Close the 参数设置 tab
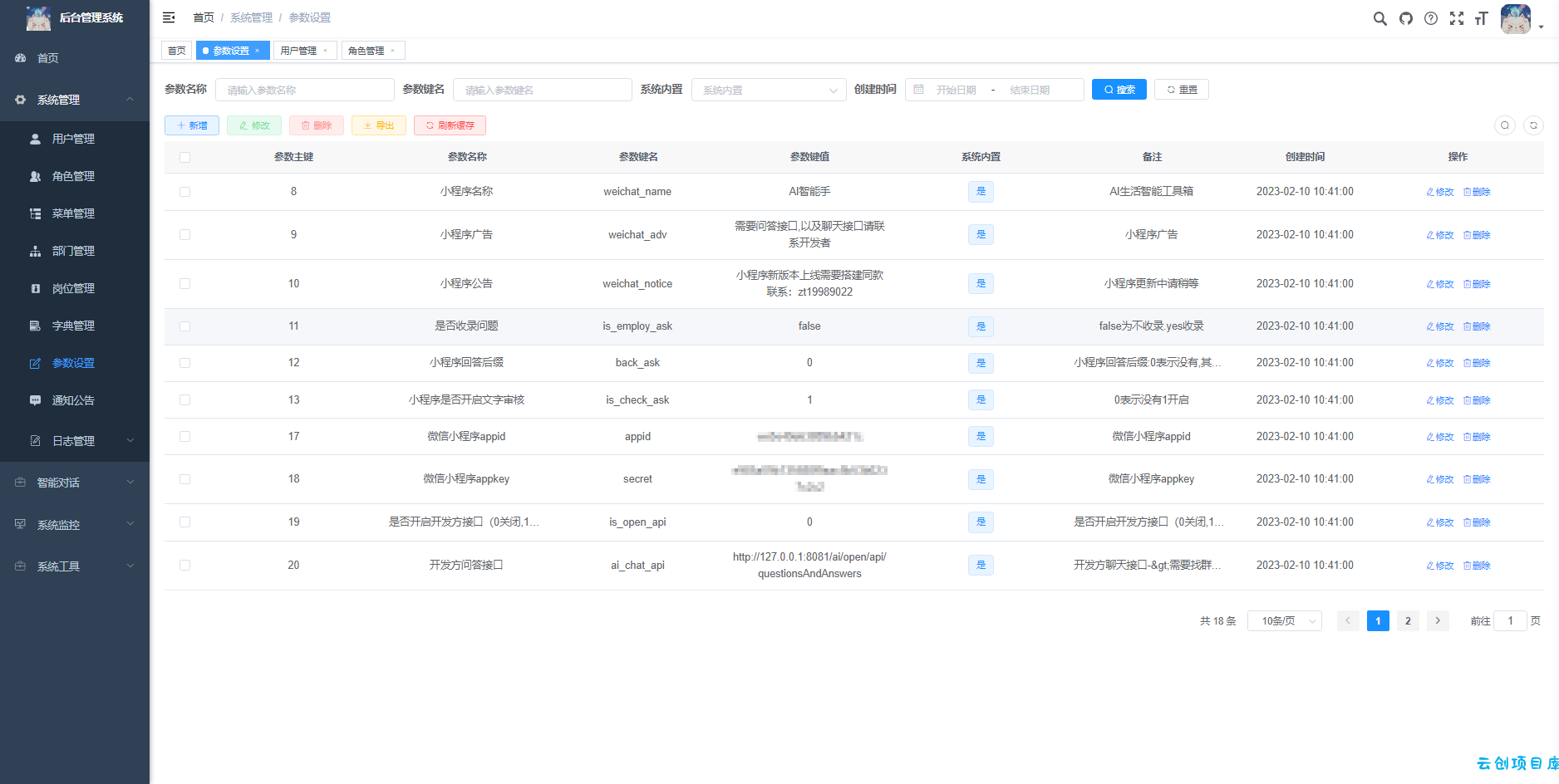1559x784 pixels. pos(258,51)
